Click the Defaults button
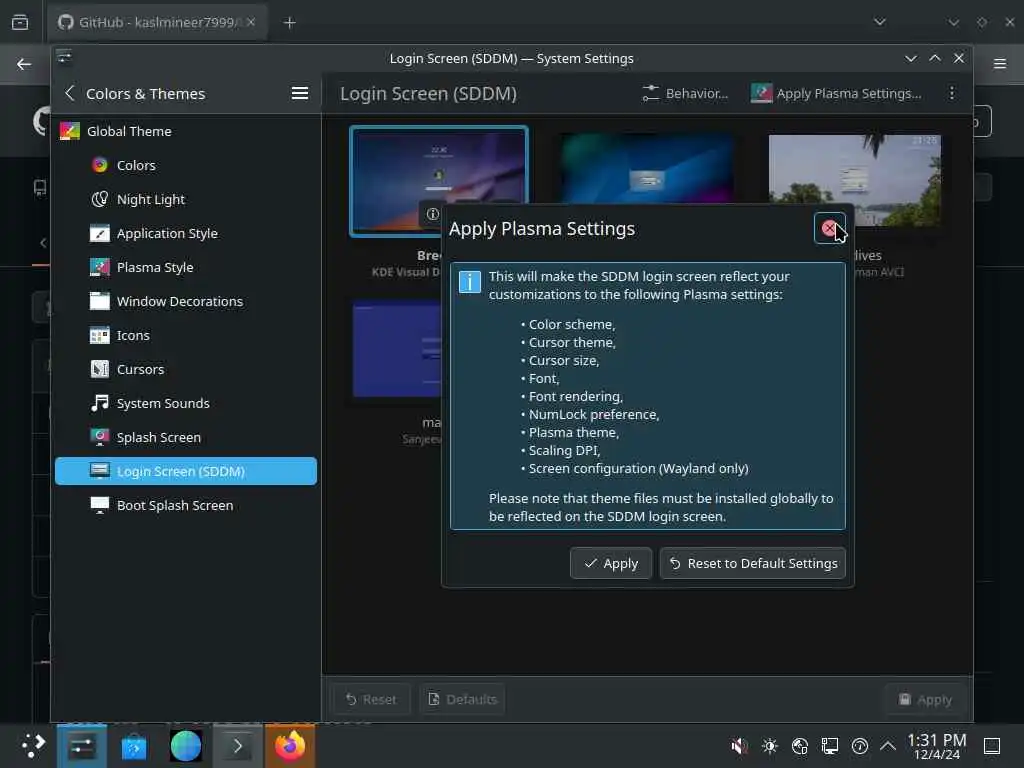This screenshot has height=768, width=1024. click(x=462, y=699)
